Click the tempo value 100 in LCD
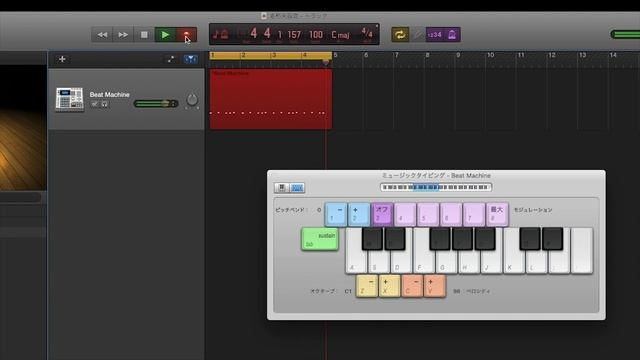Image resolution: width=640 pixels, height=360 pixels. (x=316, y=35)
